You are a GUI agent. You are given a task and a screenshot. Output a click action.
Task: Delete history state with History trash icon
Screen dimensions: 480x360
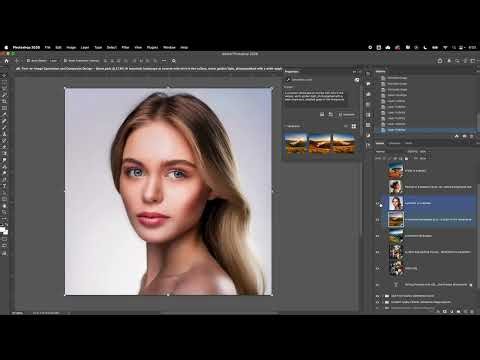(x=471, y=136)
